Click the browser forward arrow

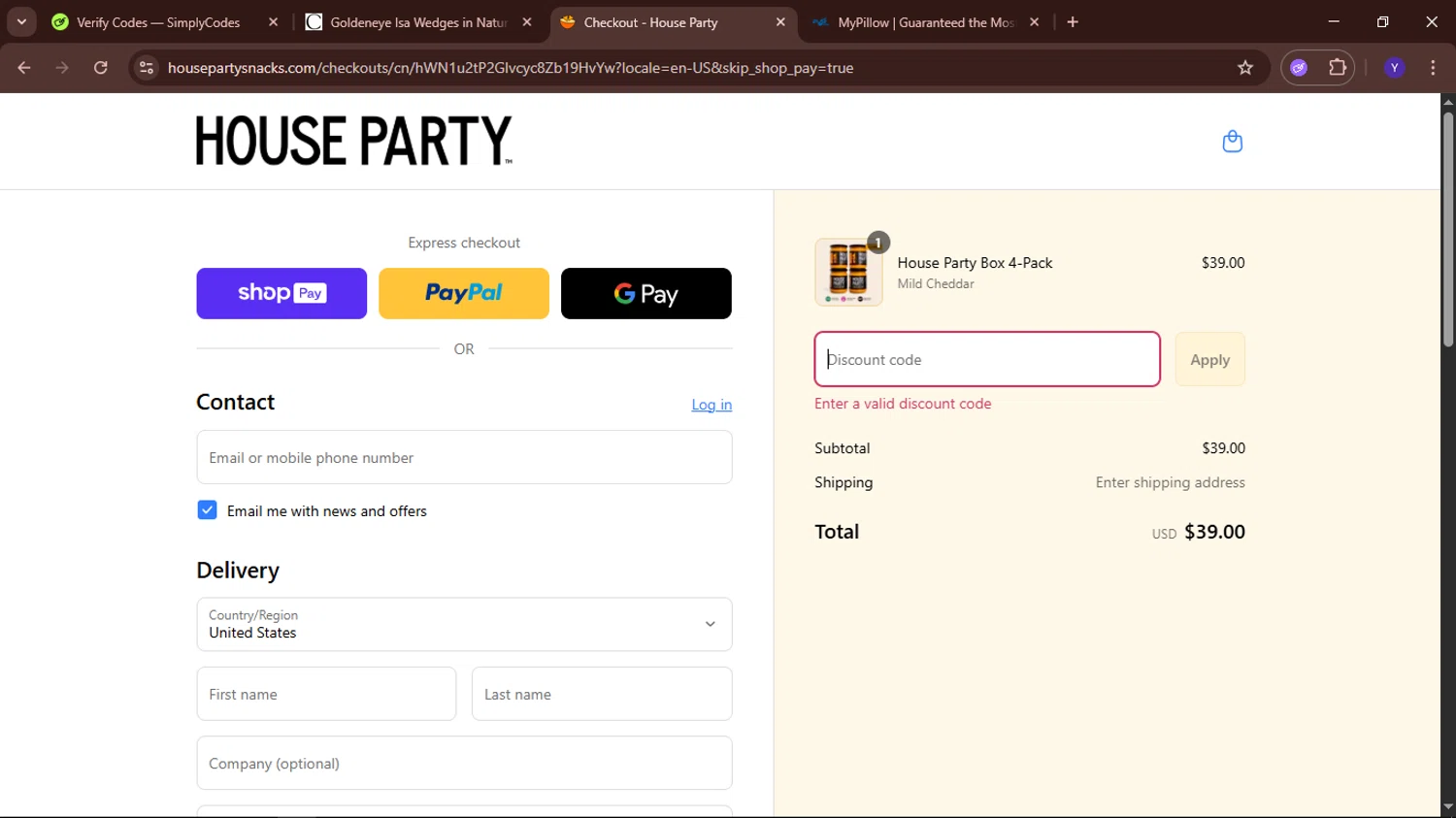(62, 68)
